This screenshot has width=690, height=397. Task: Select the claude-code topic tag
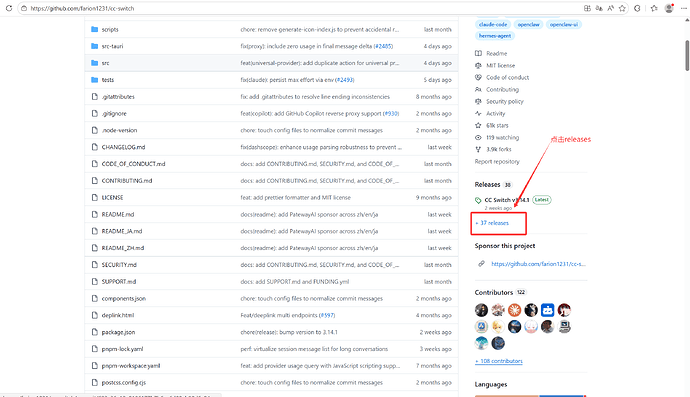click(x=493, y=25)
